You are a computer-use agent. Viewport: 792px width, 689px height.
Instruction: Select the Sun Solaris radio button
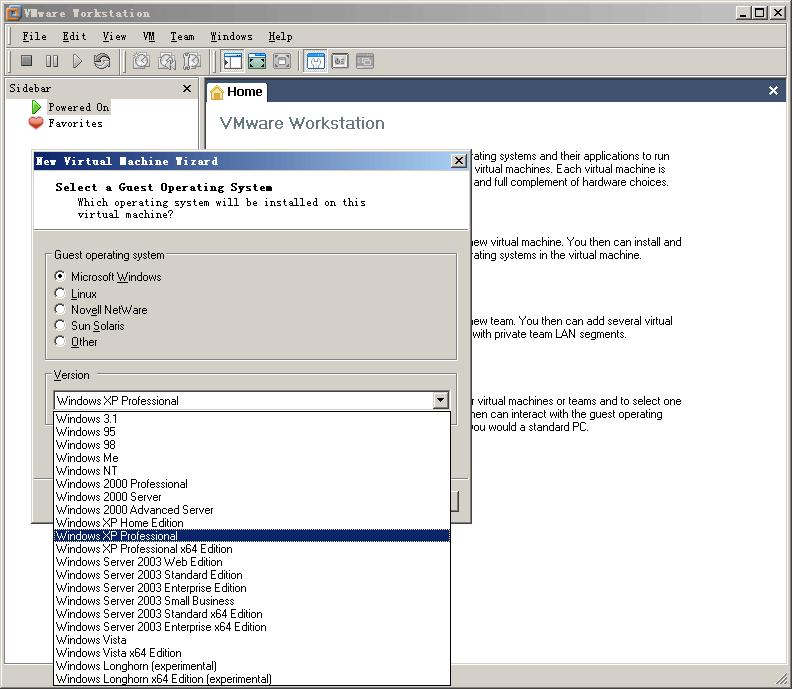coord(60,325)
